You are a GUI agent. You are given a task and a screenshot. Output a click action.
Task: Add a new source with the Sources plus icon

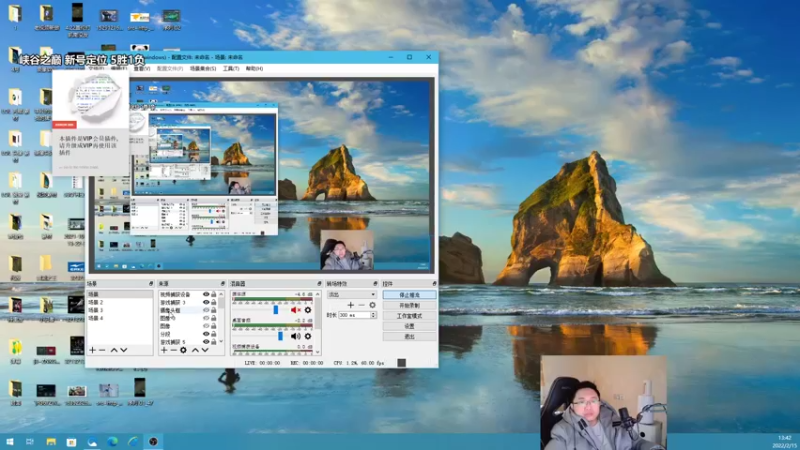click(164, 350)
